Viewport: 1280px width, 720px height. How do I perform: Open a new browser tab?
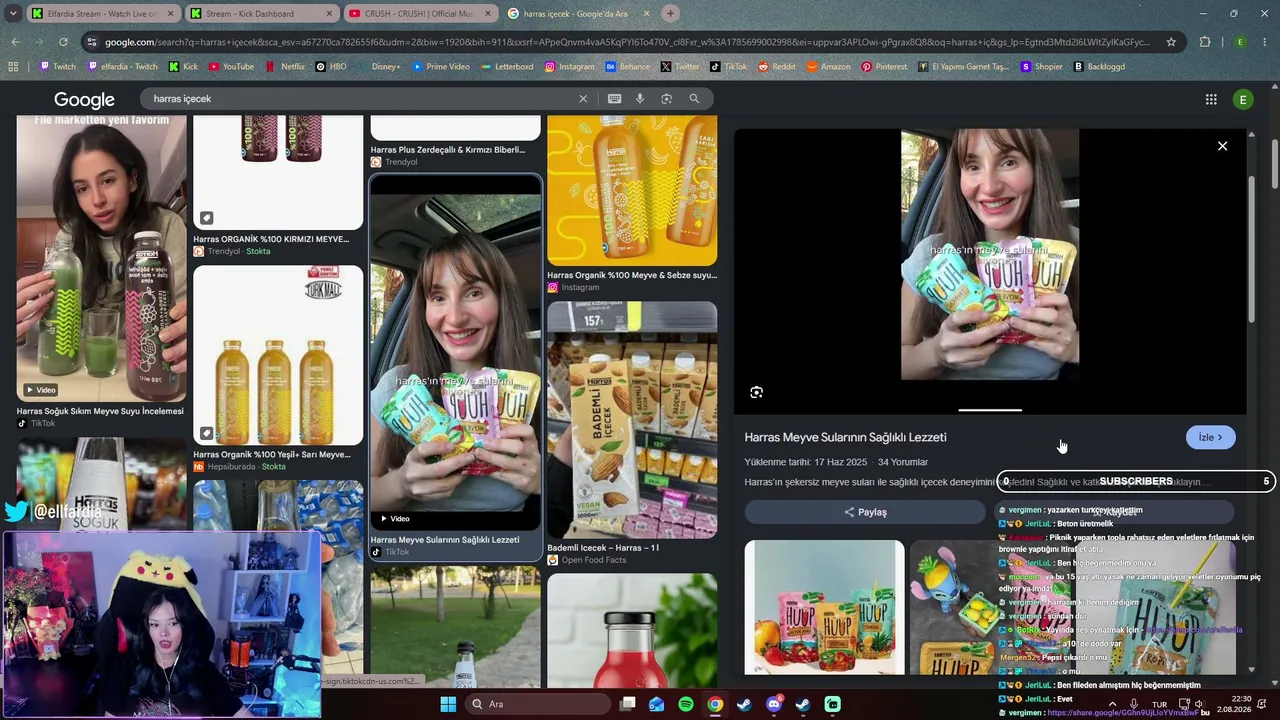click(x=670, y=14)
